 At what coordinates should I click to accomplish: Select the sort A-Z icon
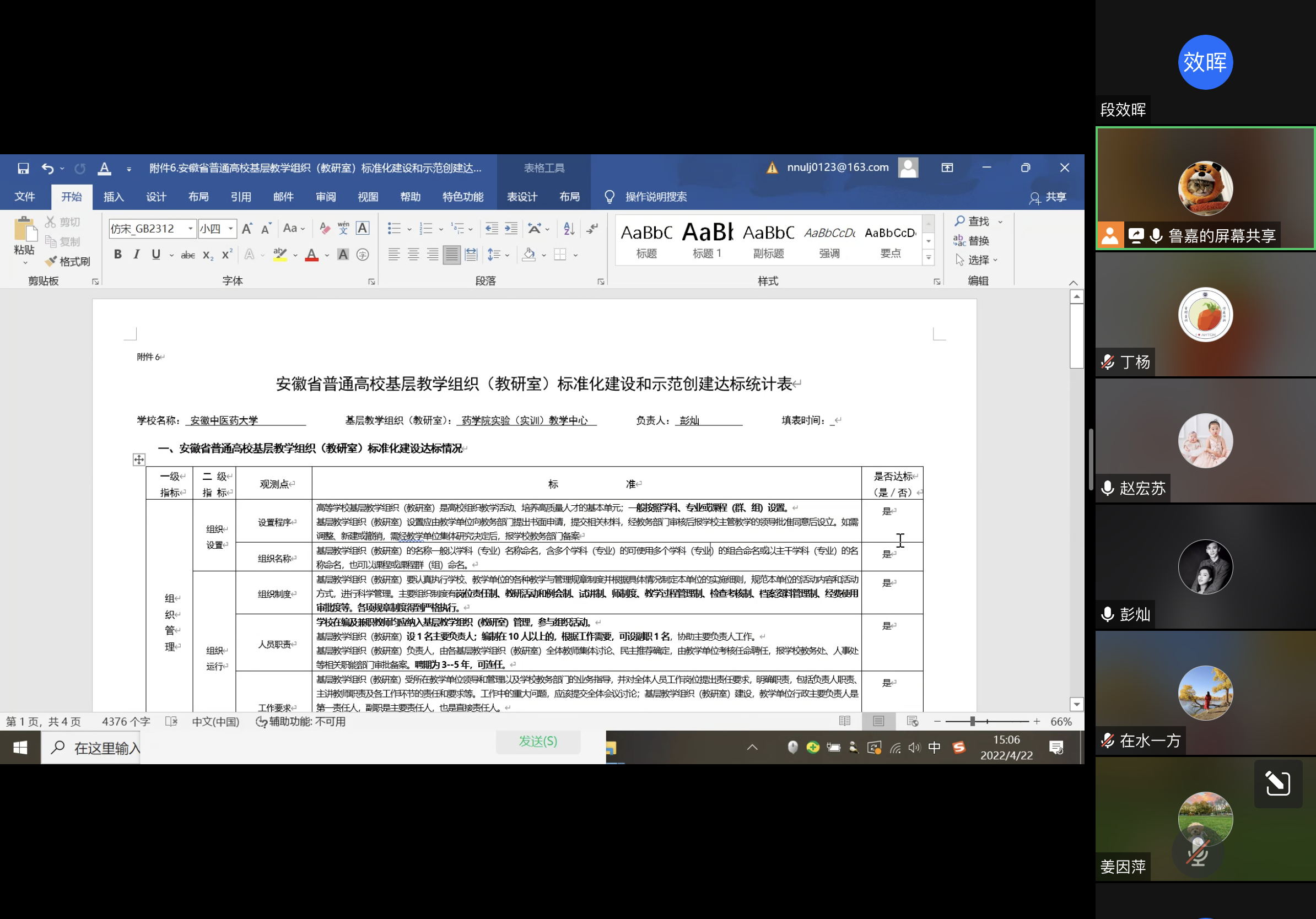pyautogui.click(x=569, y=229)
